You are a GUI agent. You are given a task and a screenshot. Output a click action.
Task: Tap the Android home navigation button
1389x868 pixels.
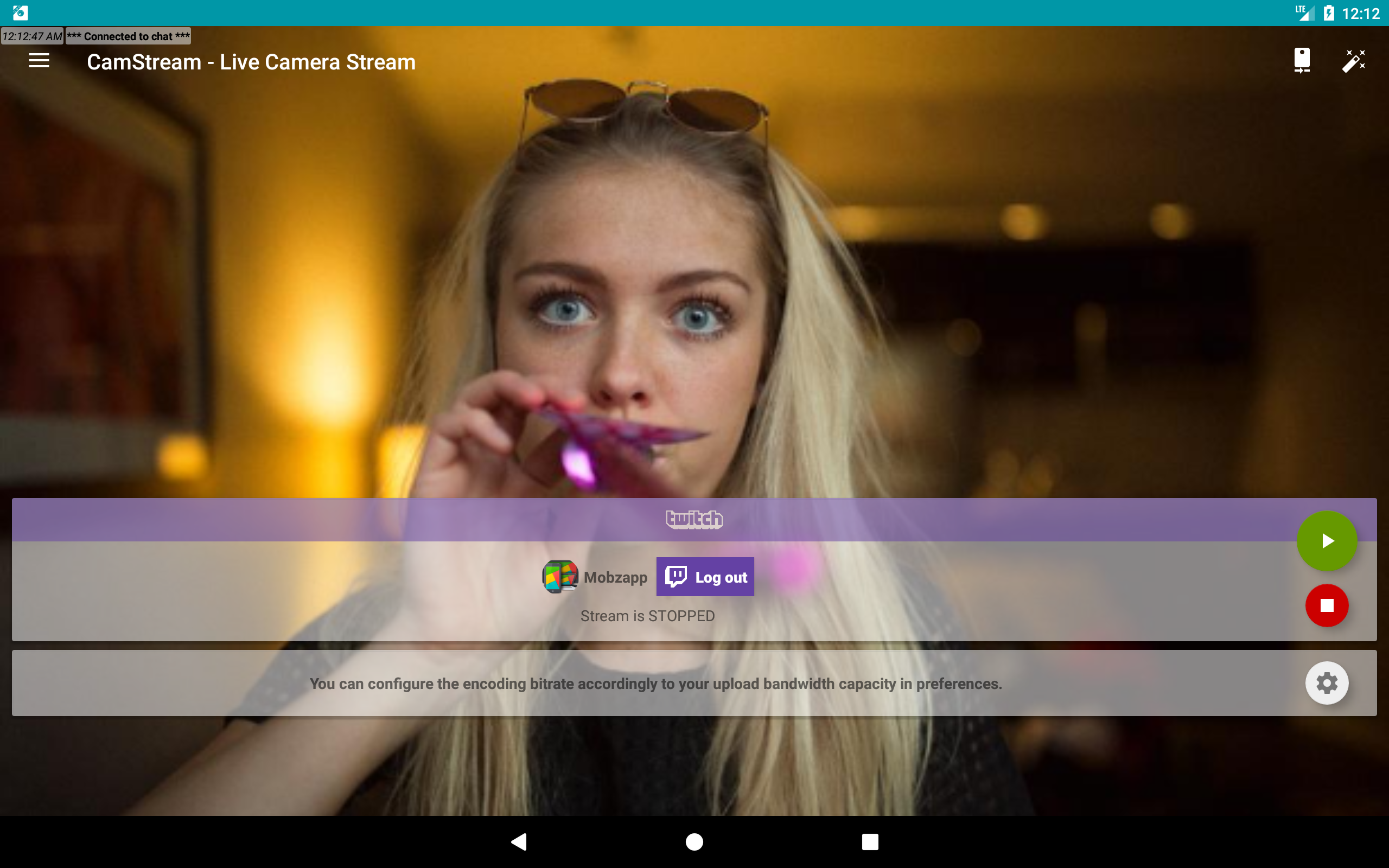coord(694,841)
